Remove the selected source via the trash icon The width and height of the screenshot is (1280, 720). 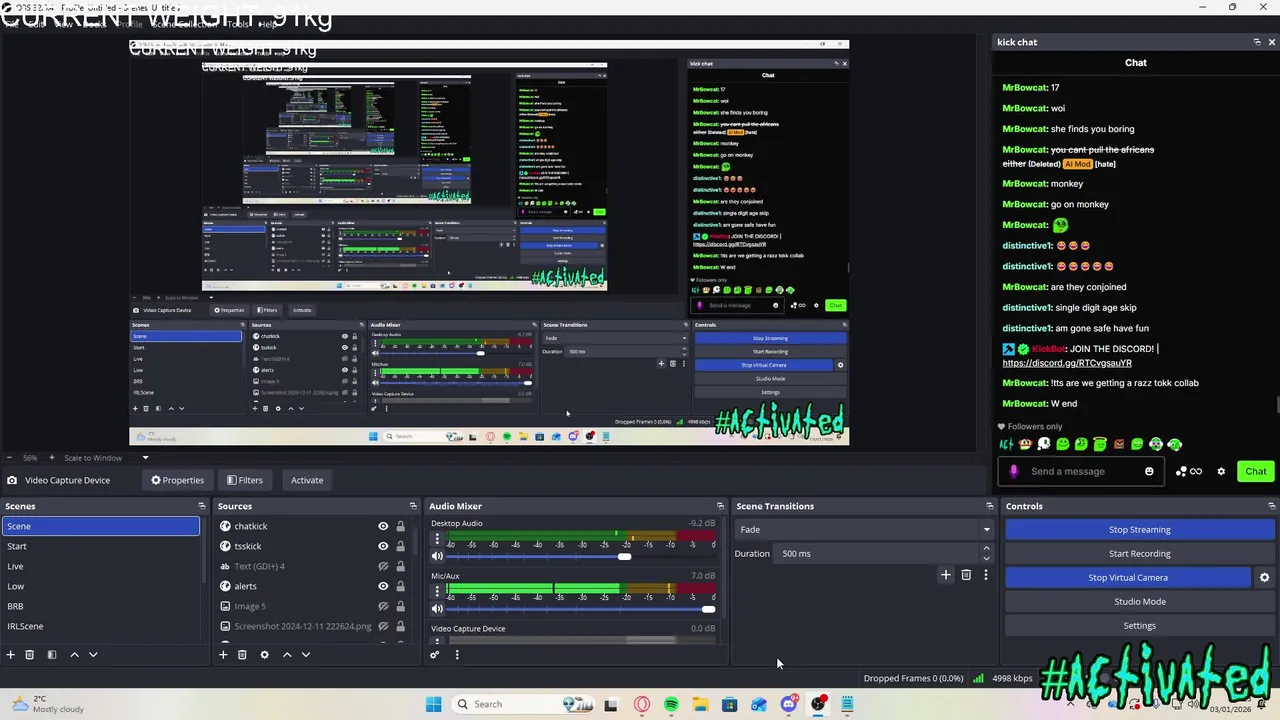[x=242, y=655]
